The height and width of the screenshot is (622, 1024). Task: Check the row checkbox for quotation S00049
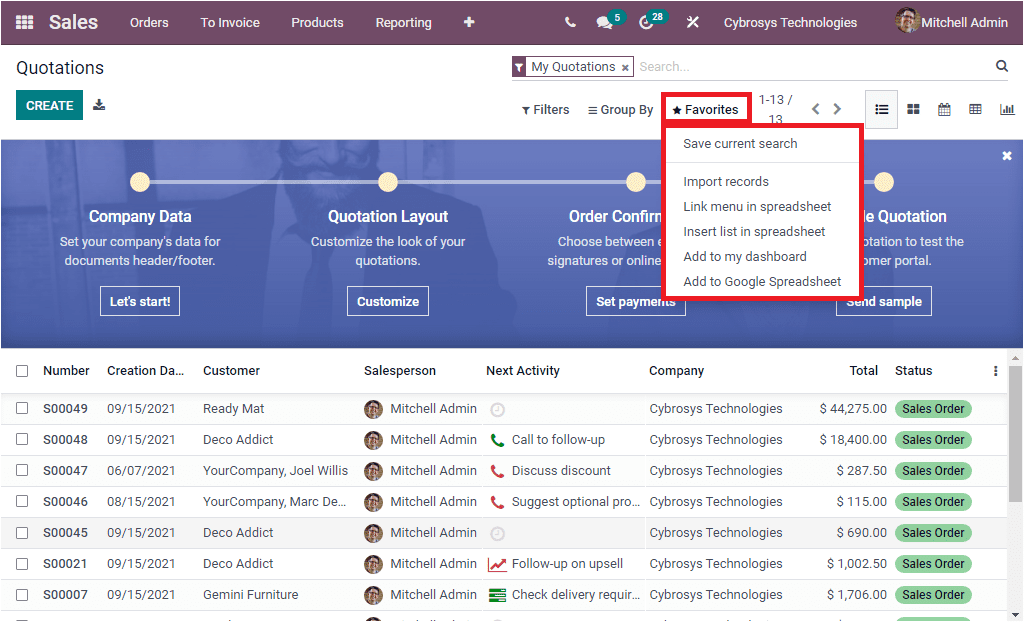pyautogui.click(x=22, y=408)
